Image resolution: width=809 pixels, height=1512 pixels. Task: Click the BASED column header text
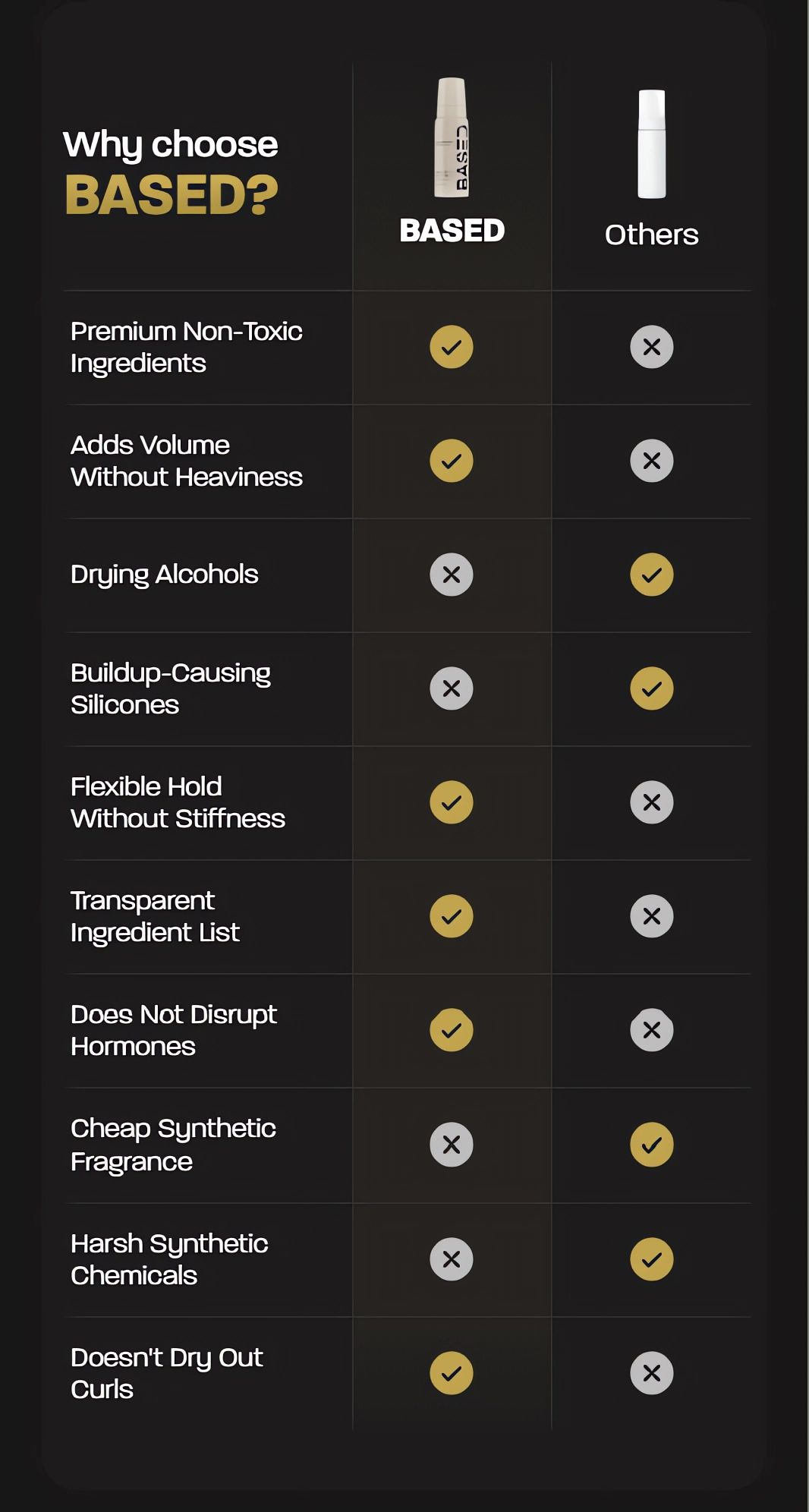(452, 231)
